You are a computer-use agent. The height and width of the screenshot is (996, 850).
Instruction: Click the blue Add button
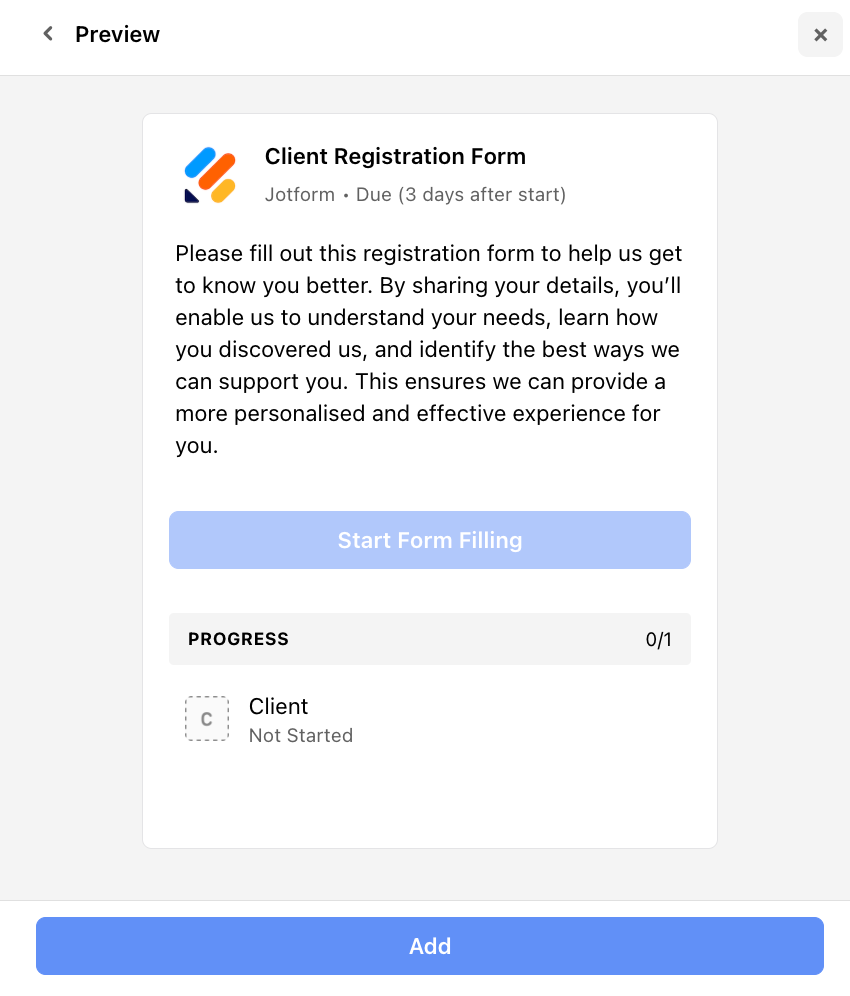click(x=430, y=946)
